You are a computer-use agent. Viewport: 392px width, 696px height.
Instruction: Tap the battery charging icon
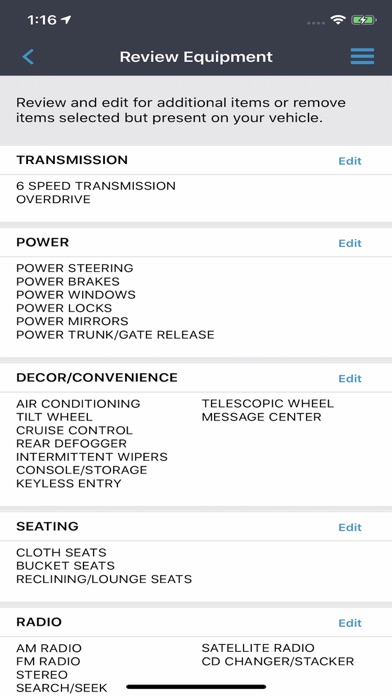364,20
